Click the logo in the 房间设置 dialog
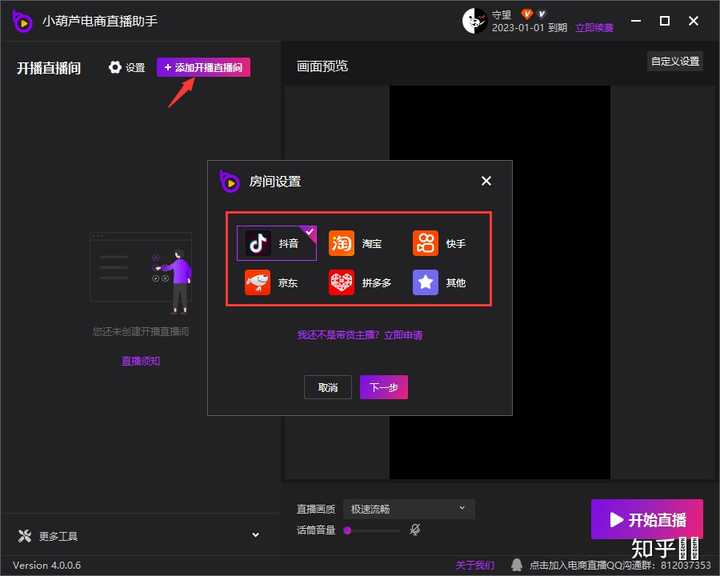This screenshot has width=720, height=576. [x=229, y=181]
